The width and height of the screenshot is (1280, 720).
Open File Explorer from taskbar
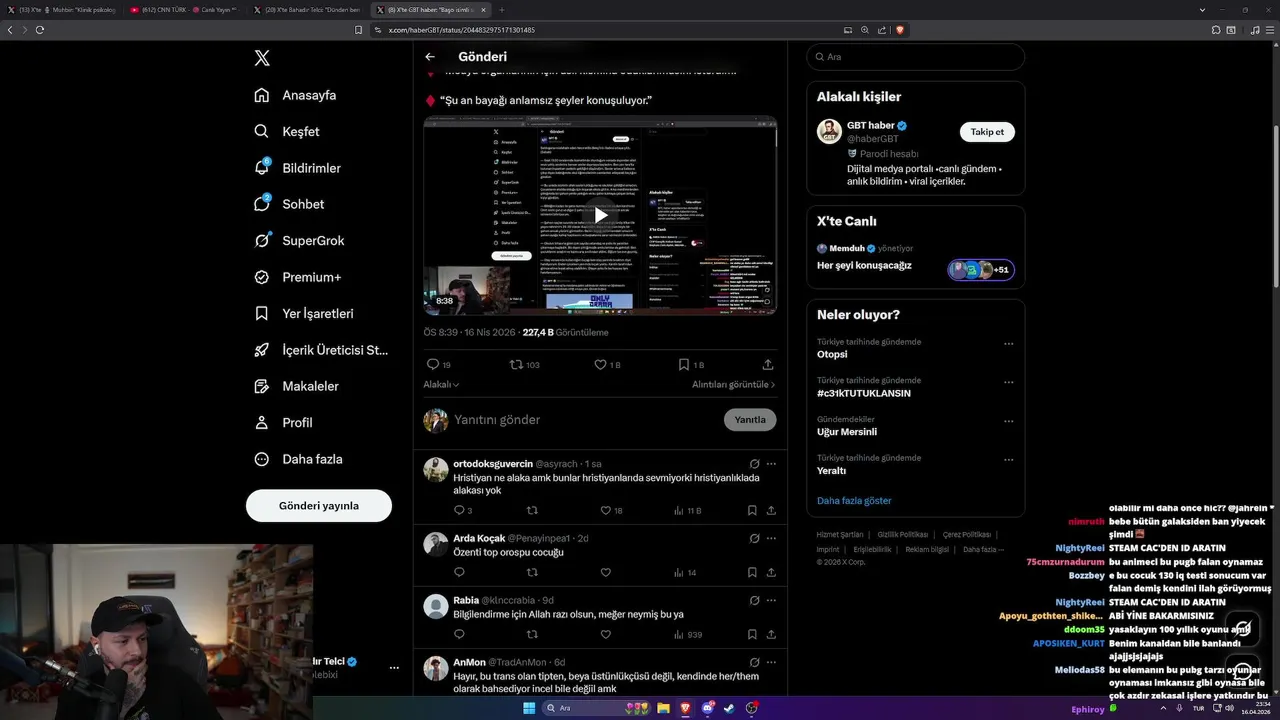click(663, 708)
